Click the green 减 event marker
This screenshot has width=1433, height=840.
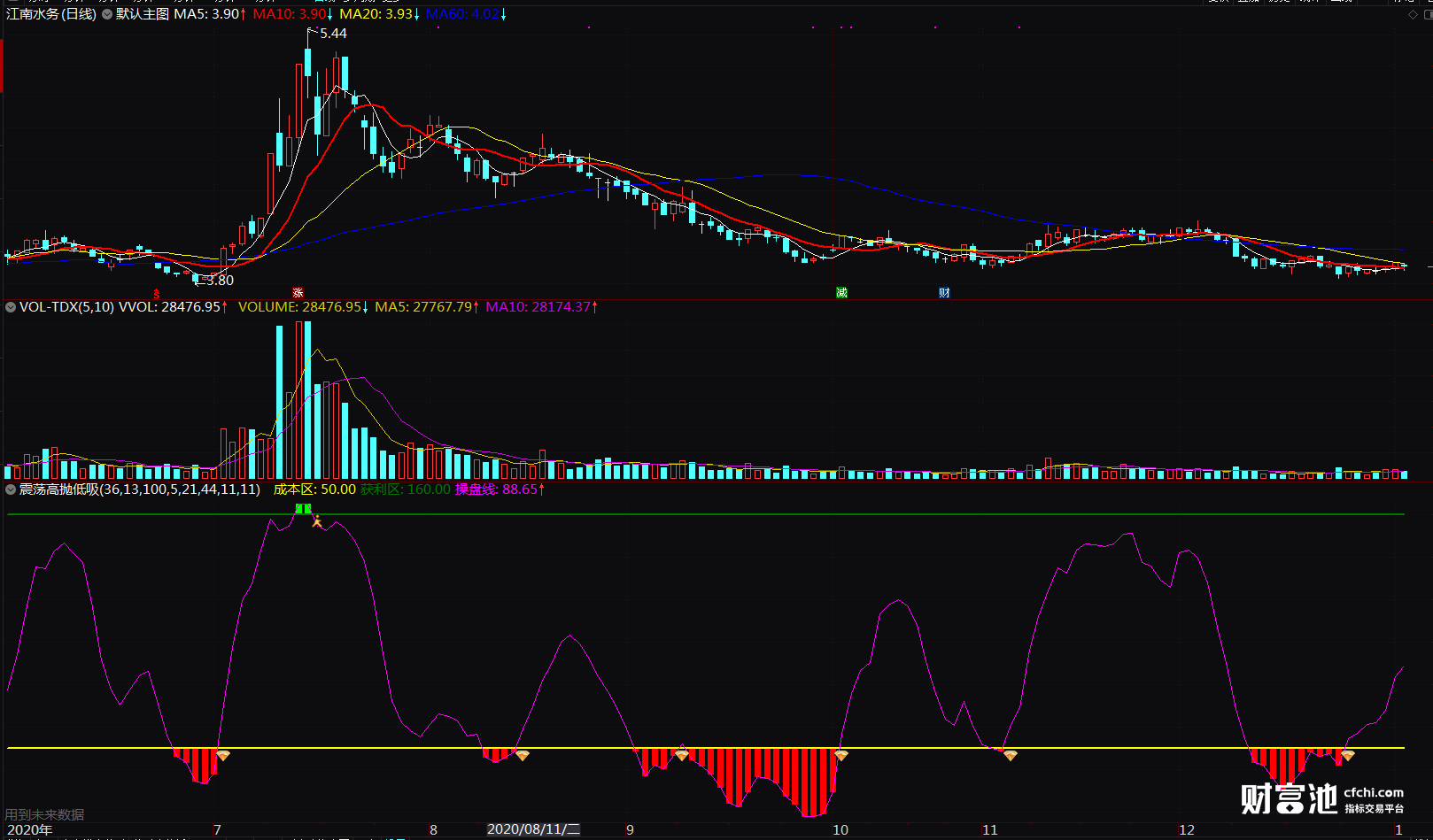coord(841,293)
